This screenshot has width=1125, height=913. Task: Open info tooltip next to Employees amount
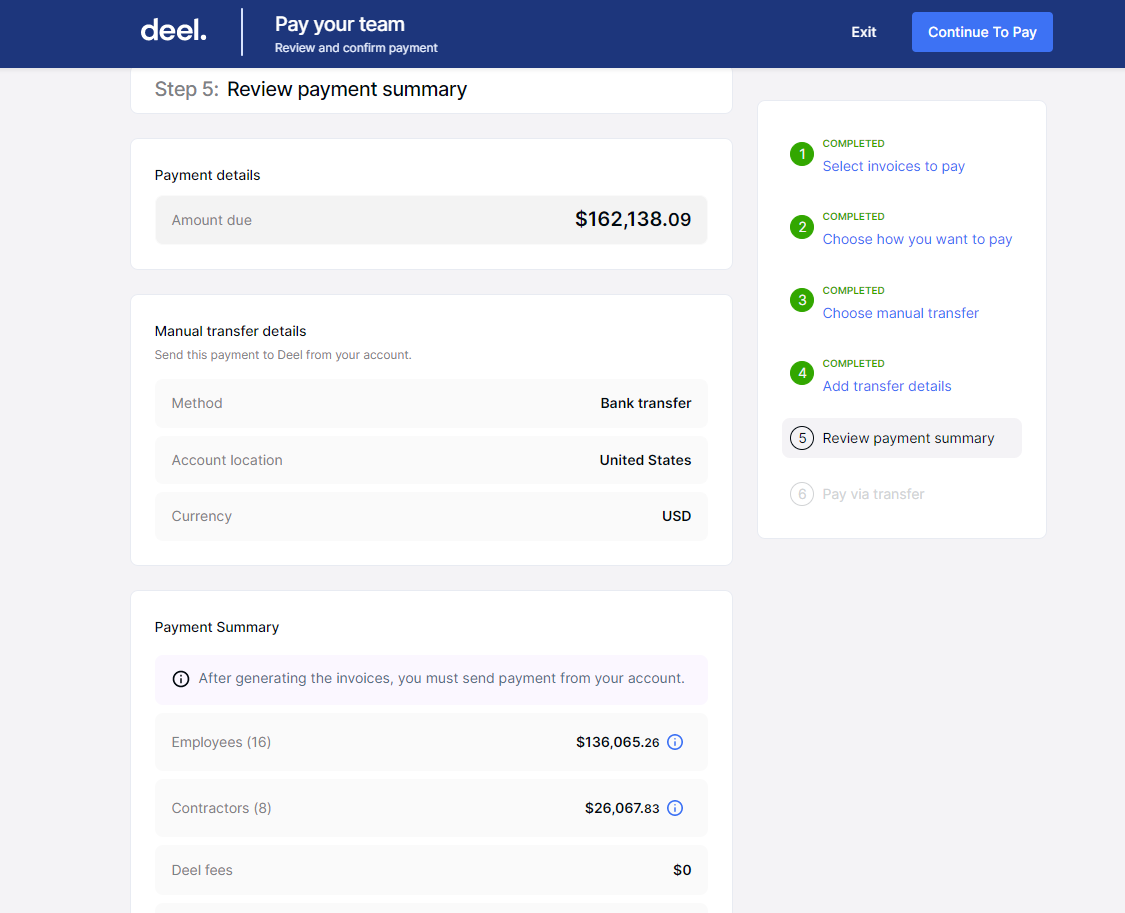tap(675, 742)
